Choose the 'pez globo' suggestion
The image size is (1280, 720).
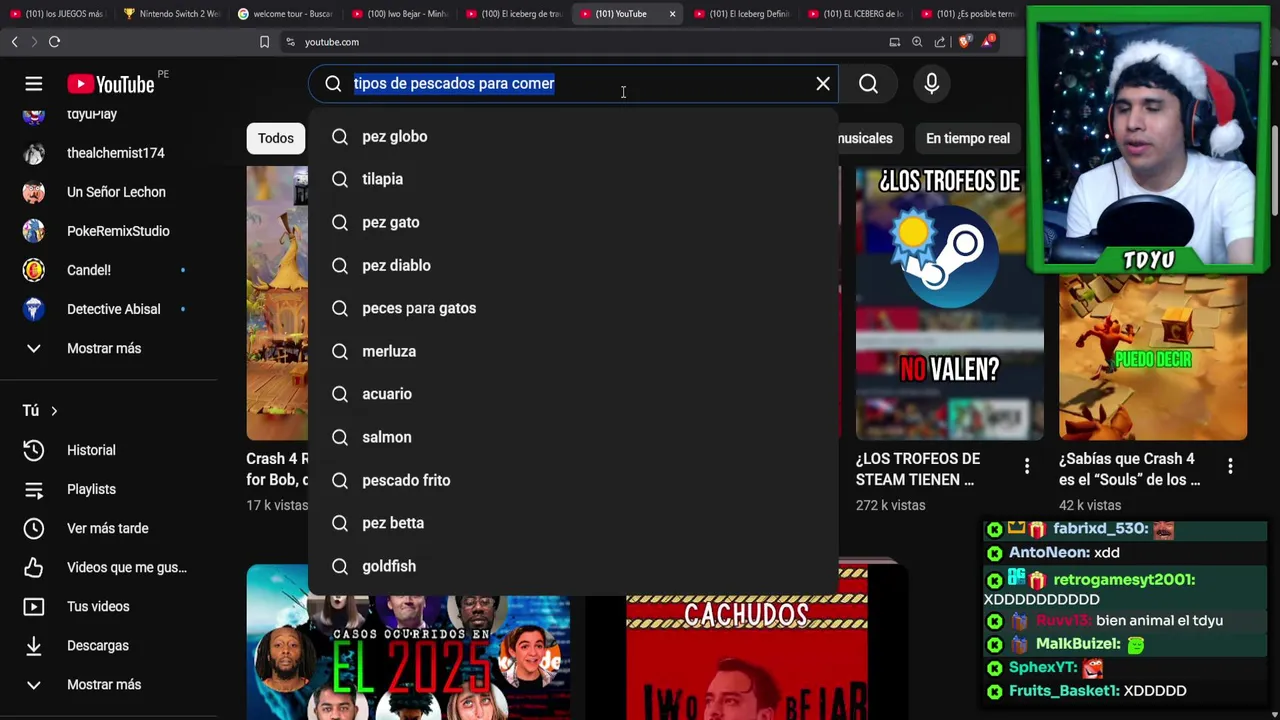click(573, 137)
